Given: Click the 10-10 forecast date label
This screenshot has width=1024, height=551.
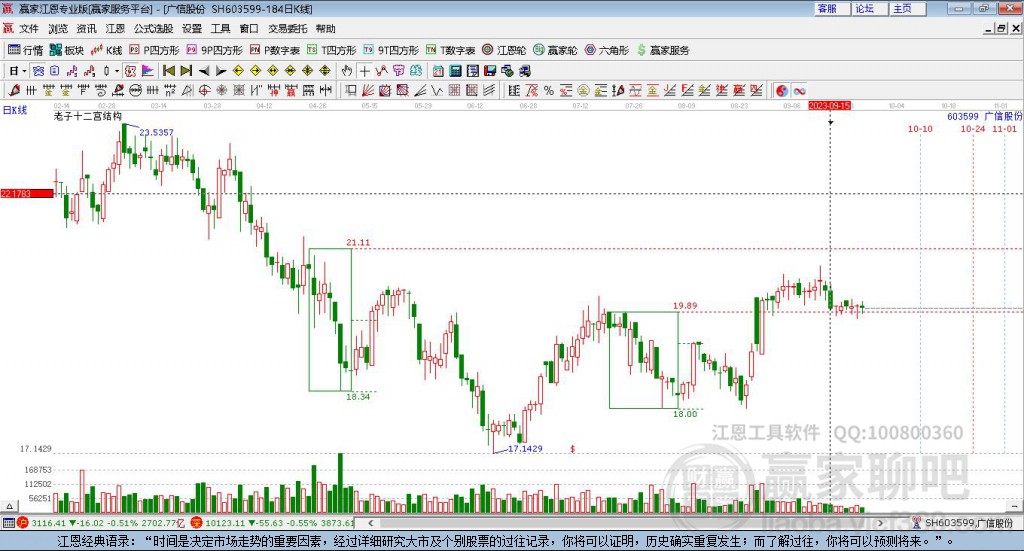Looking at the screenshot, I should [x=920, y=129].
